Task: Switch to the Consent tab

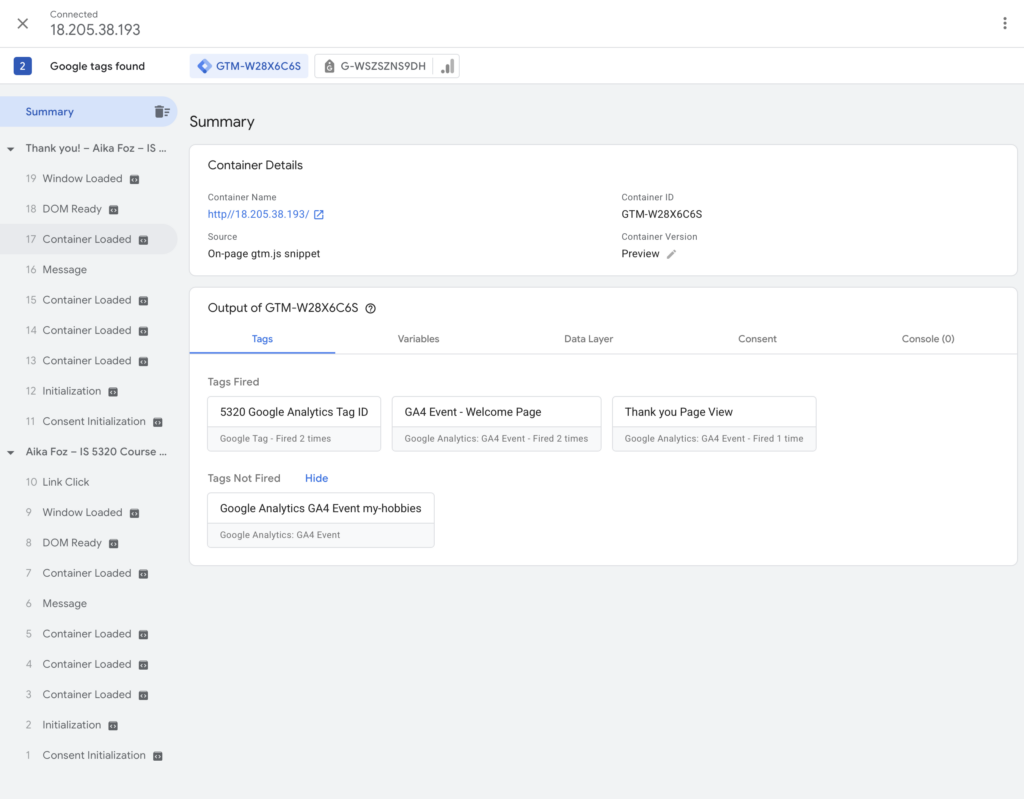Action: (x=757, y=339)
